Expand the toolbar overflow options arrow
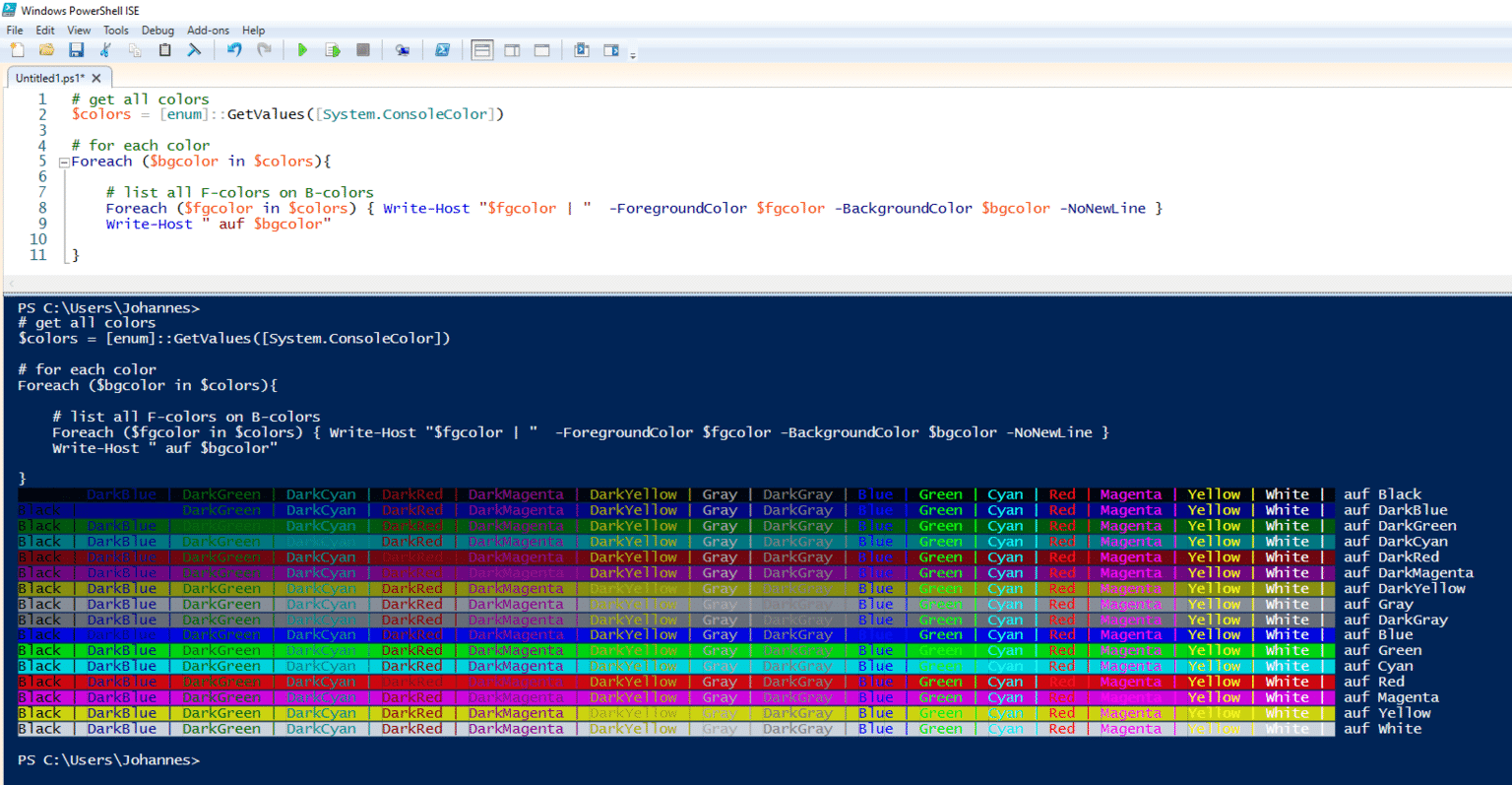1512x785 pixels. 633,55
